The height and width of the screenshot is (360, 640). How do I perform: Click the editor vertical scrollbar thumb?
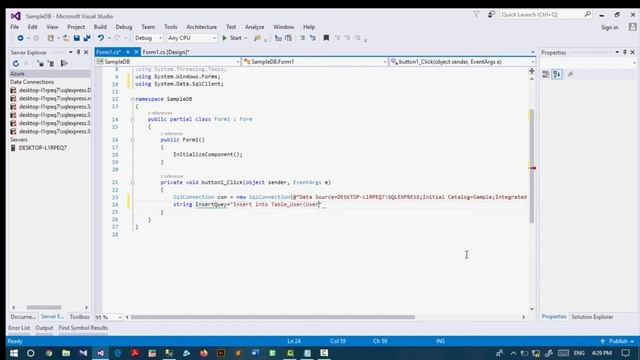click(531, 166)
